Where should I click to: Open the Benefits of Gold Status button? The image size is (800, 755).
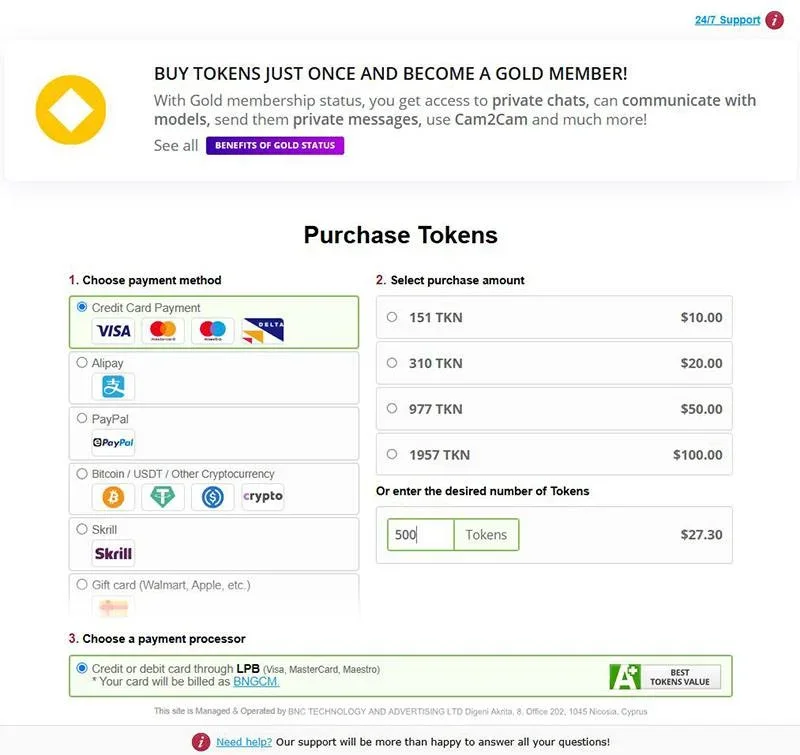coord(275,145)
